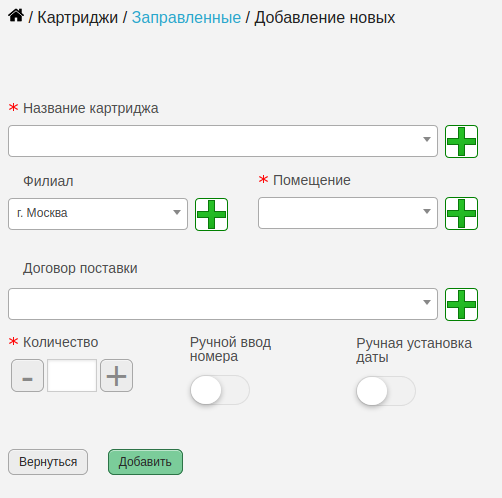Go to home via house icon

point(16,15)
